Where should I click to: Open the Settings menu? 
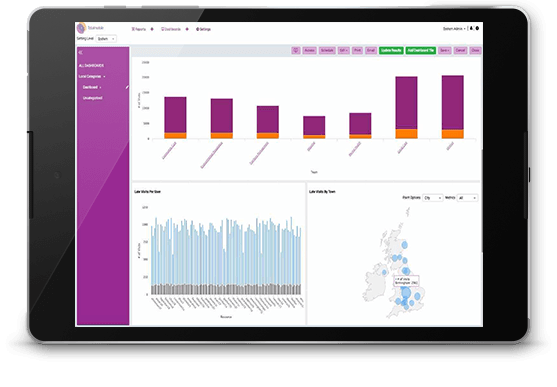coord(204,29)
